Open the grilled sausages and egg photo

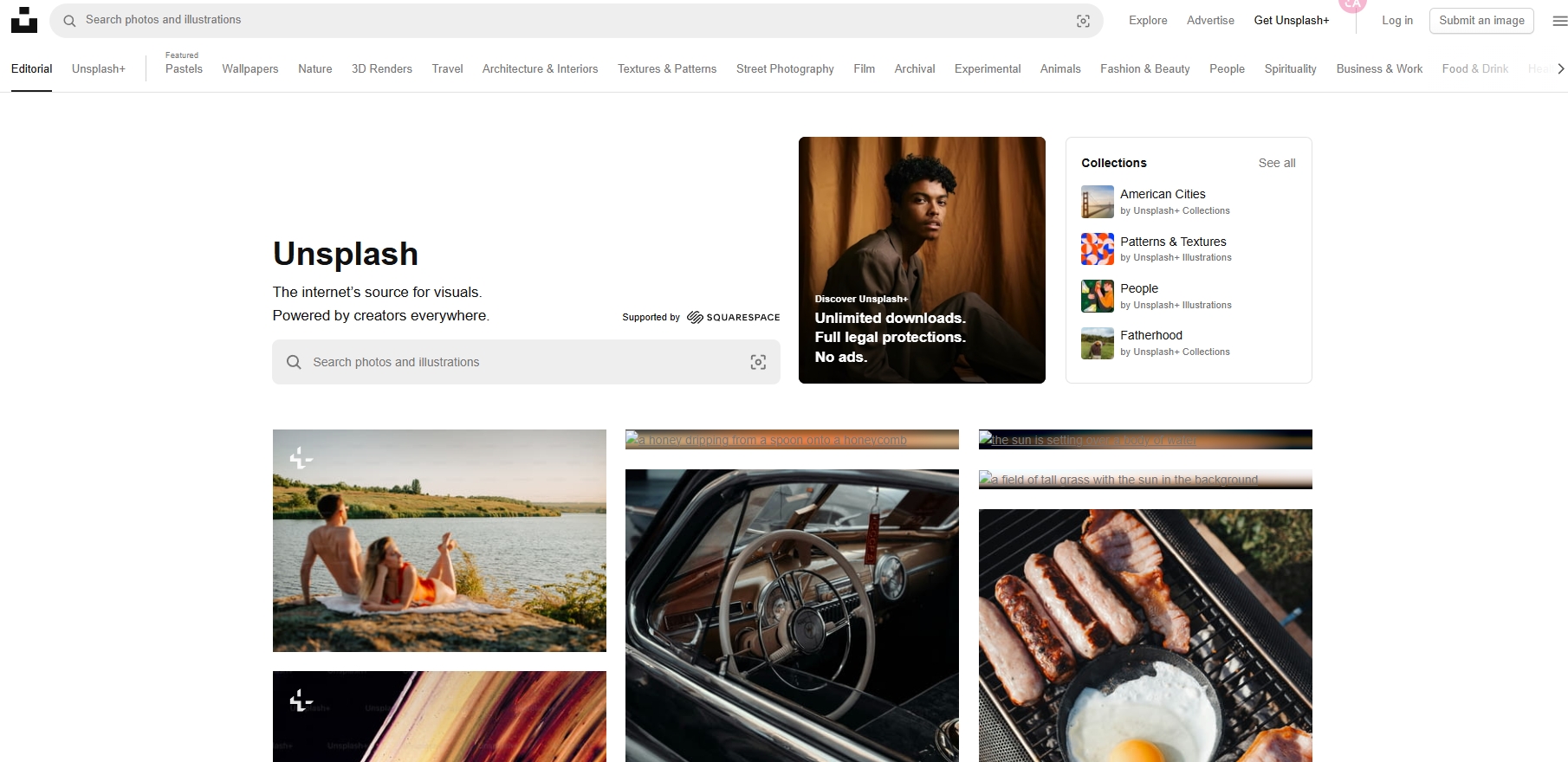point(1145,636)
